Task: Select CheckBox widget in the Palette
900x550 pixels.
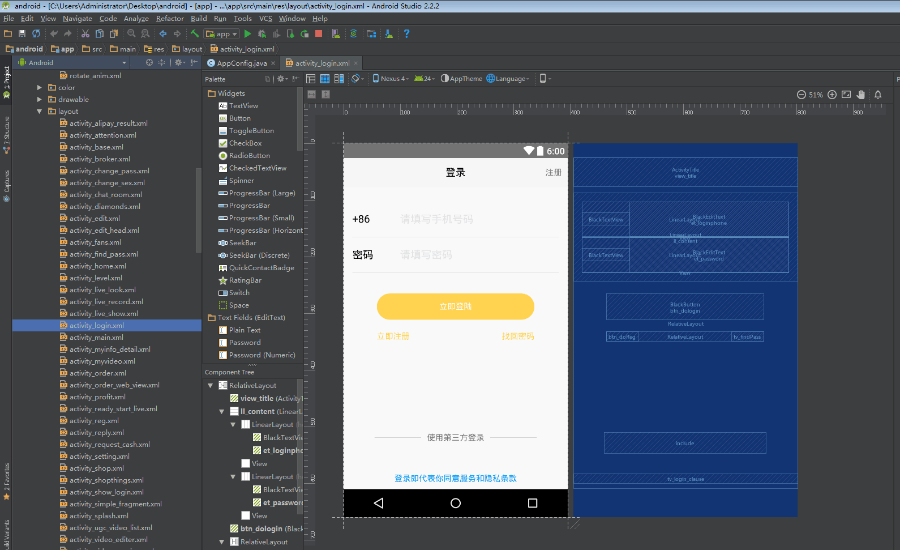Action: (244, 143)
